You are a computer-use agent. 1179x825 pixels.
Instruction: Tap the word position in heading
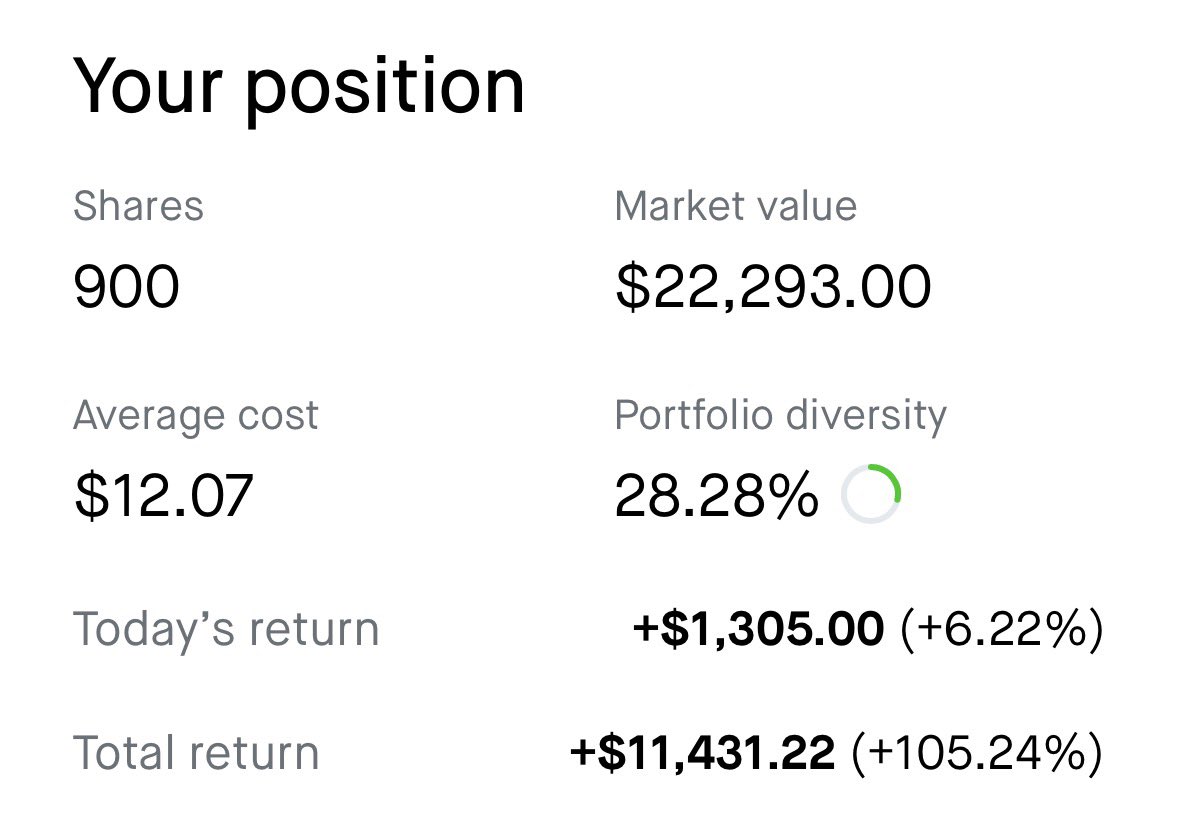click(x=385, y=91)
